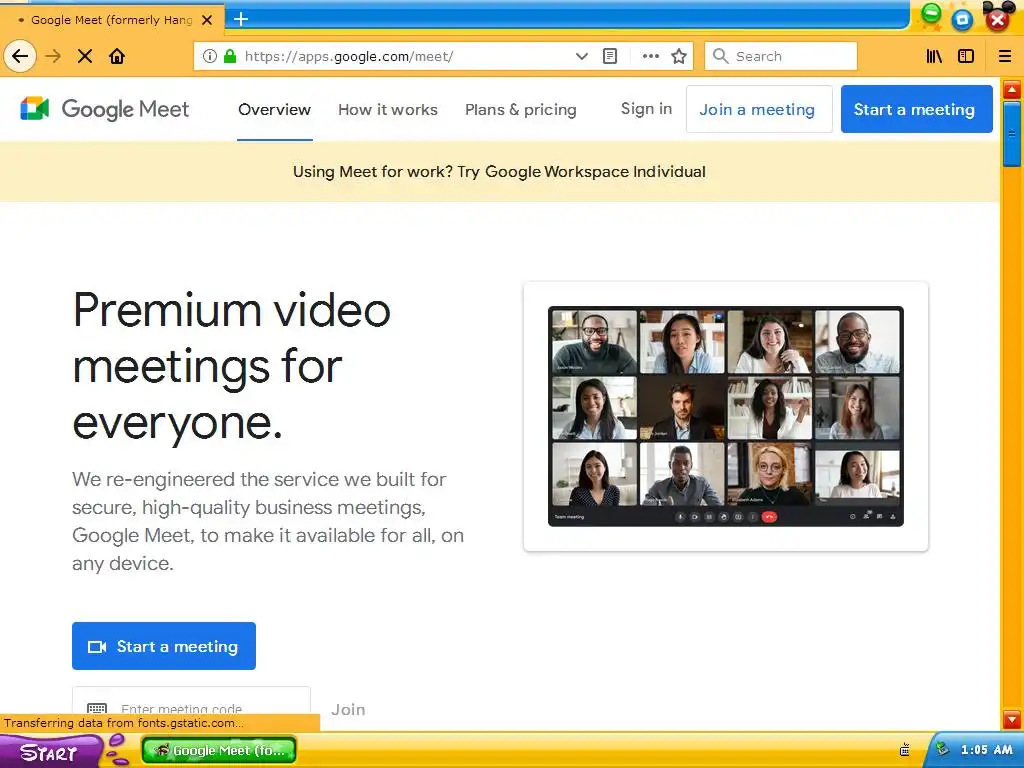Toggle reader view icon in address bar
The width and height of the screenshot is (1024, 768).
[610, 56]
